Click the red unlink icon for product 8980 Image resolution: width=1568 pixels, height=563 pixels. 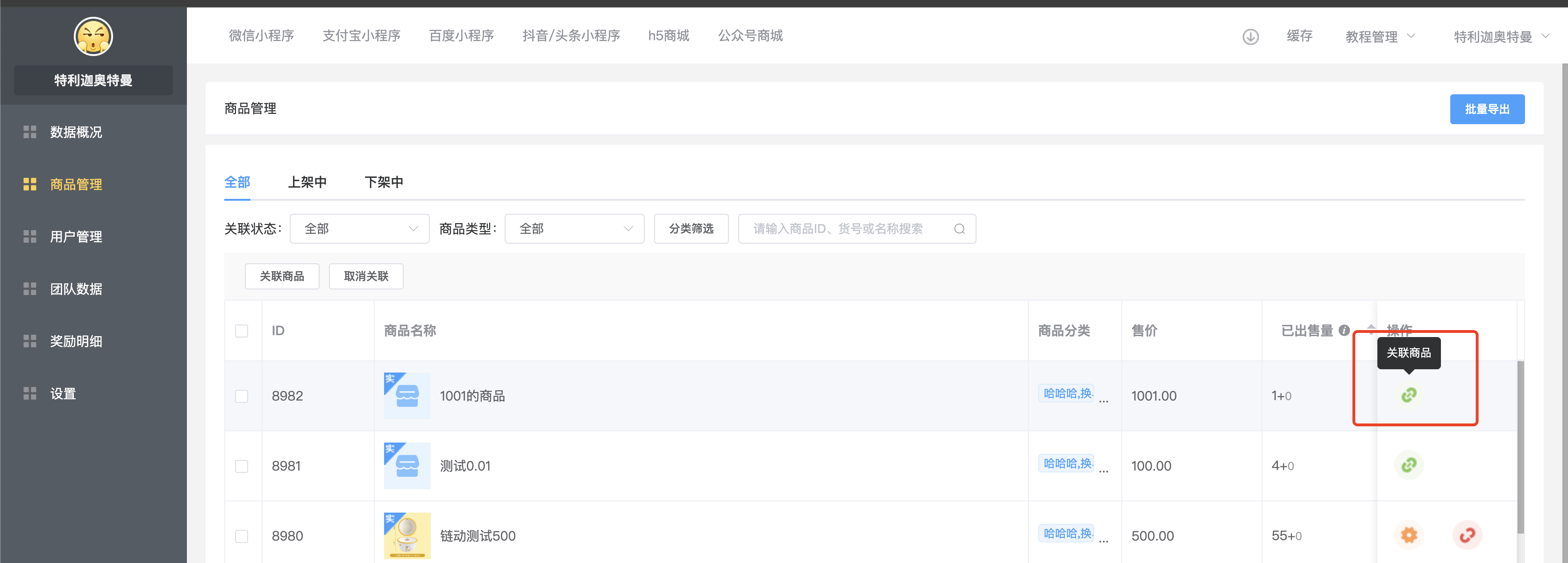(x=1467, y=535)
